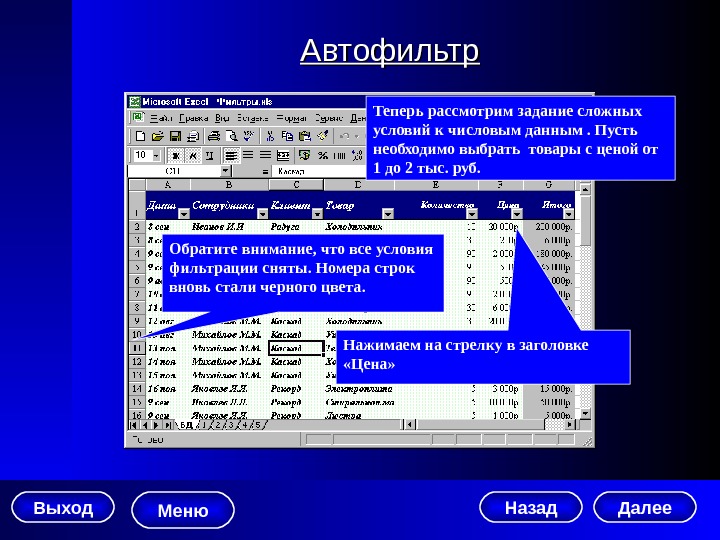Click the E-mail icon next to Save
This screenshot has width=720, height=540.
coord(193,136)
